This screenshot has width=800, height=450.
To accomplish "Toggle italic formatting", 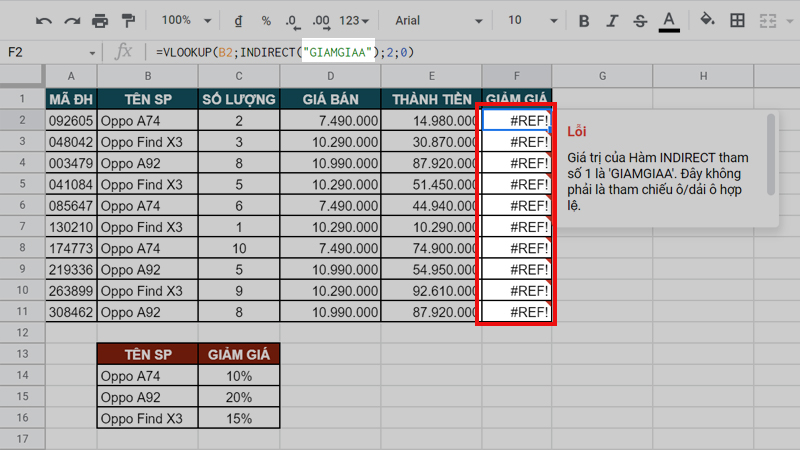I will tap(612, 21).
